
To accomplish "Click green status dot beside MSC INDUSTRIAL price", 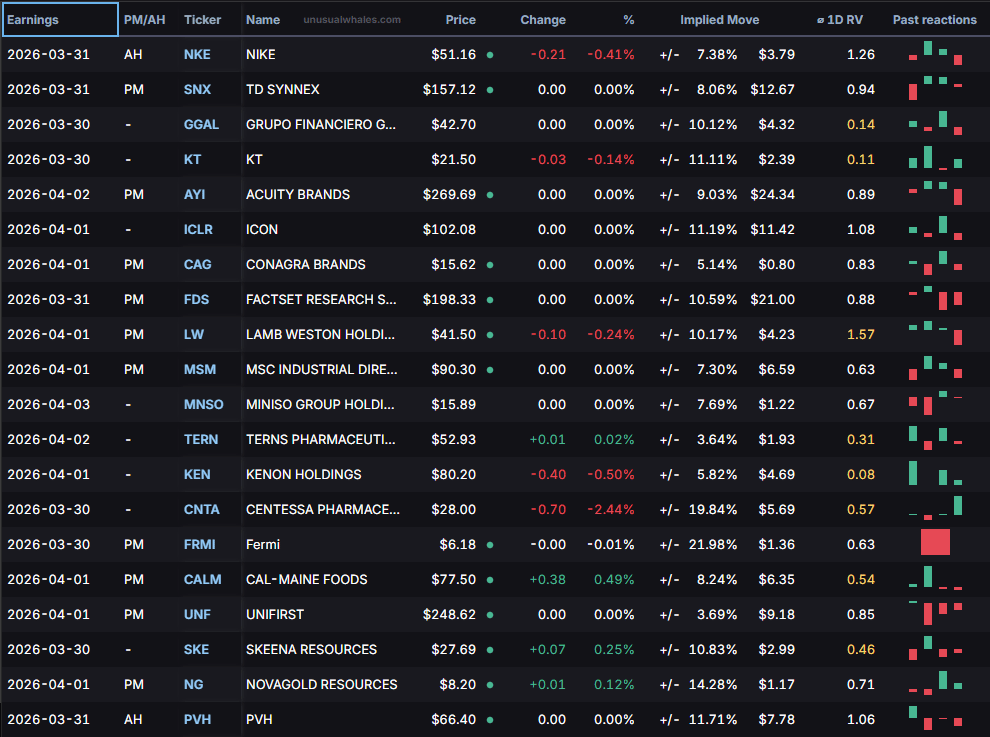I will [490, 370].
